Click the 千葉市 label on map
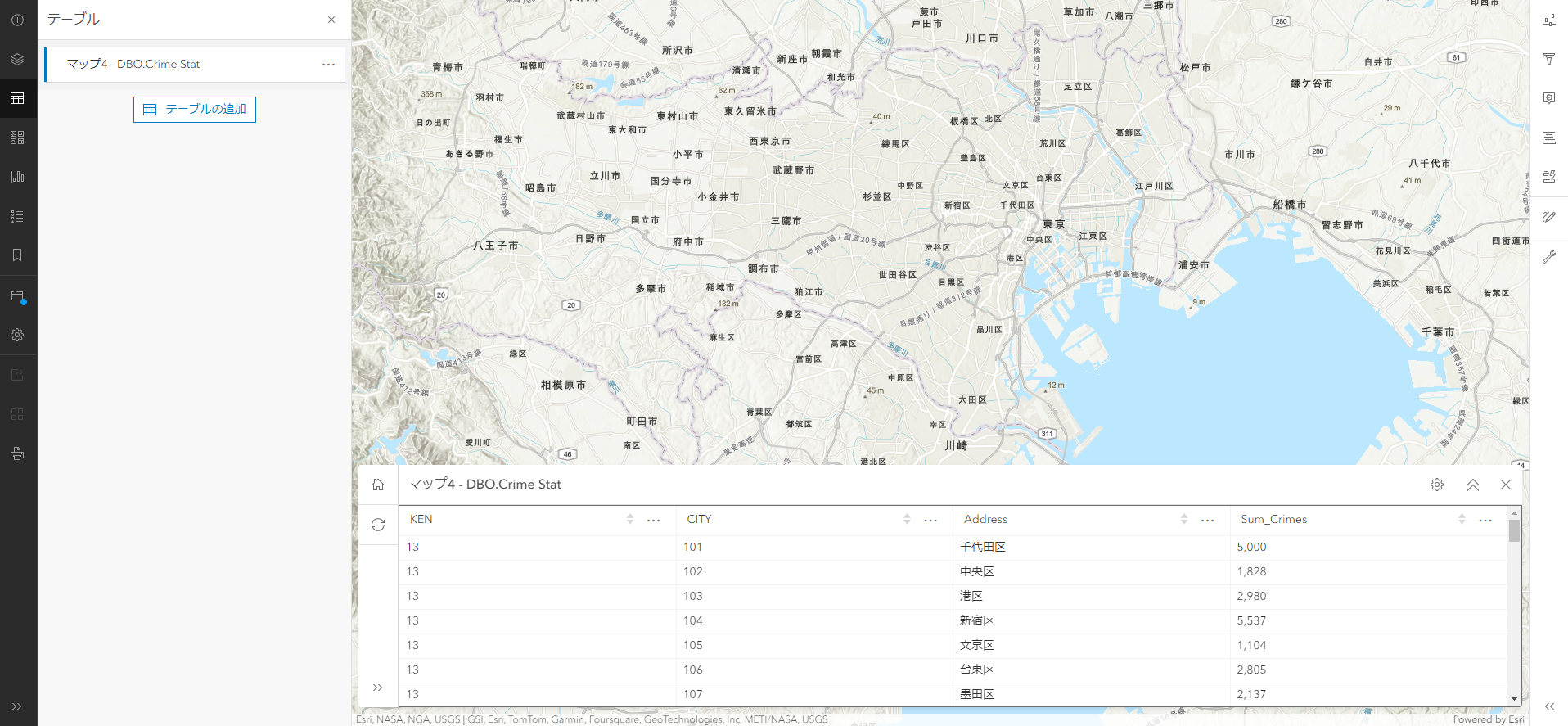1568x726 pixels. click(x=1438, y=332)
